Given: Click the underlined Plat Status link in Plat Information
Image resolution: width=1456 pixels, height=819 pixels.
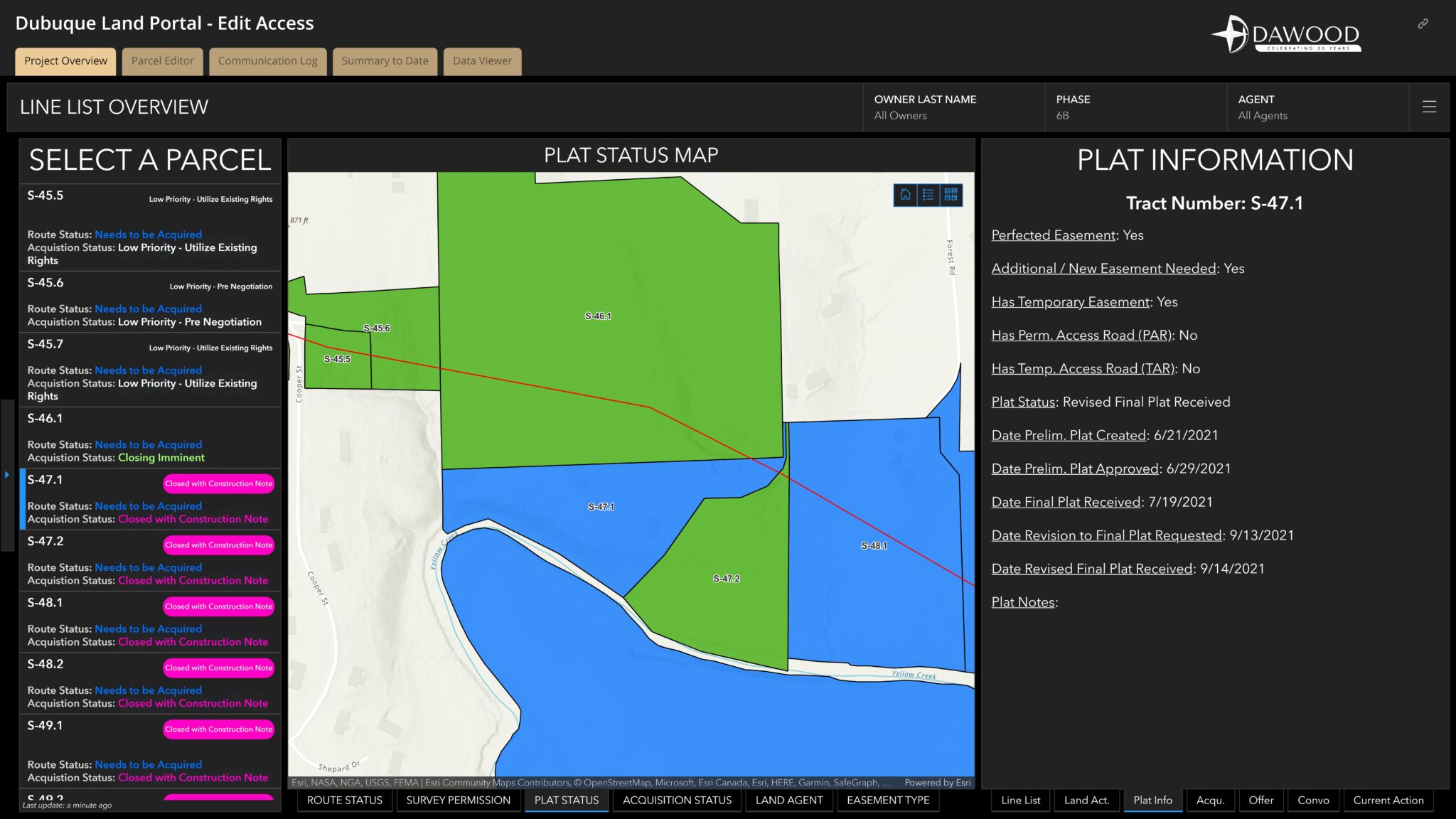Looking at the screenshot, I should [x=1022, y=402].
